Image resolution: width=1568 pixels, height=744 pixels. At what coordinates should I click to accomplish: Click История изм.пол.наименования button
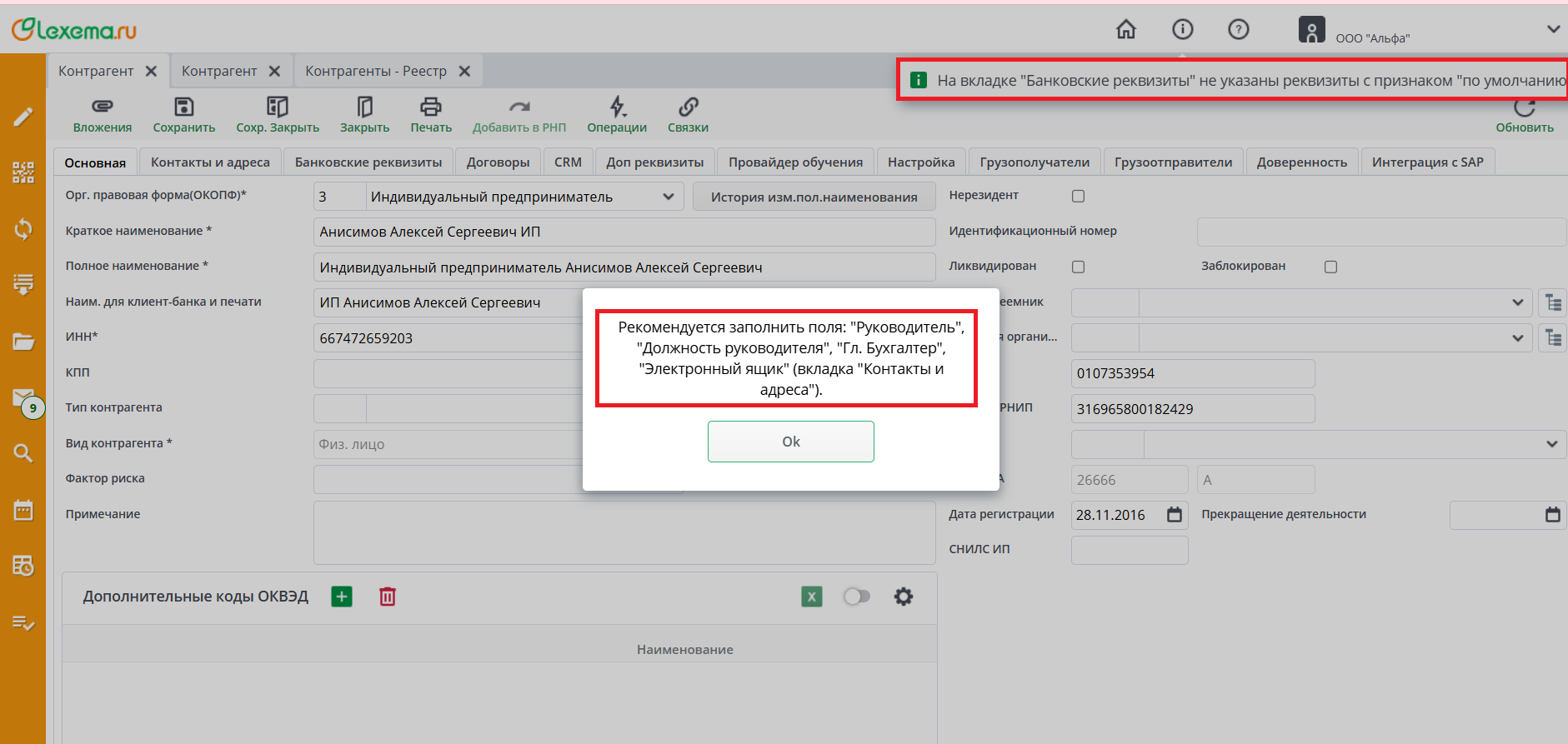[814, 197]
